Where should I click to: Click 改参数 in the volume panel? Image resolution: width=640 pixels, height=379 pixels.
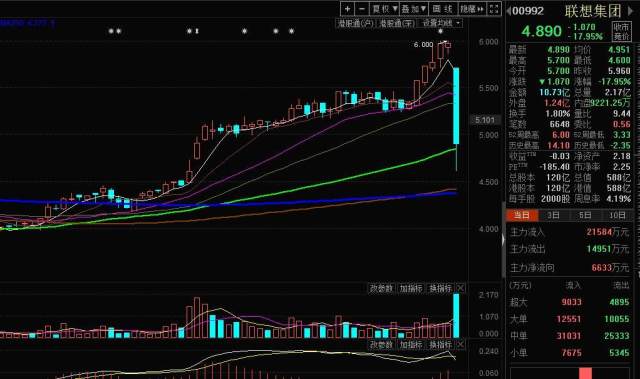pos(381,288)
